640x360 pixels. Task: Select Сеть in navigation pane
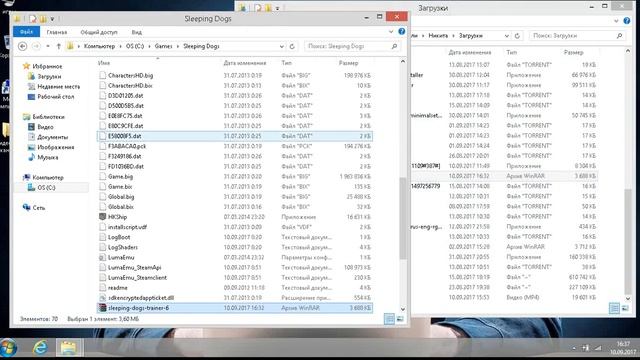click(x=39, y=208)
